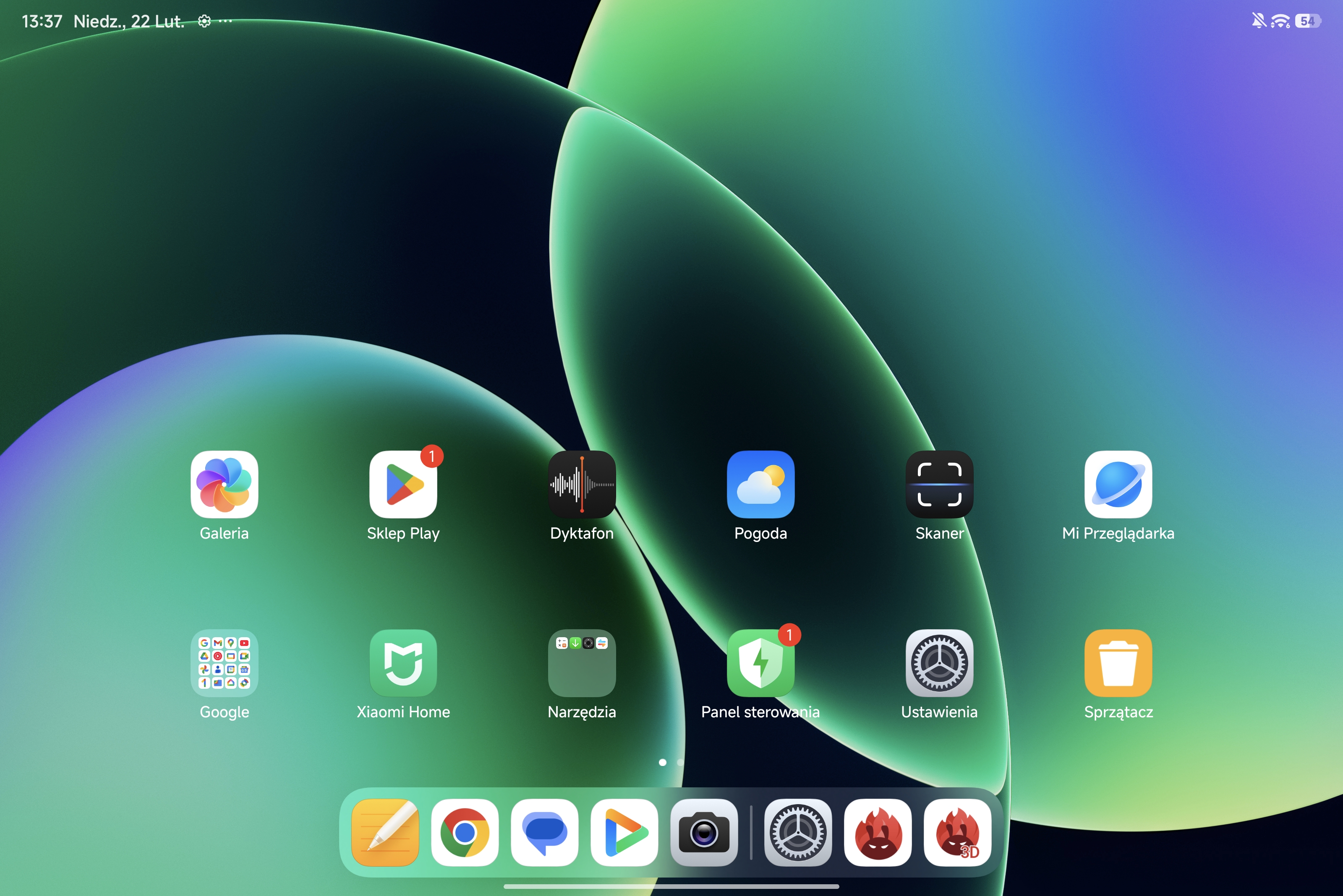The width and height of the screenshot is (1343, 896).
Task: Open Ustawienia from the home grid
Action: click(x=939, y=663)
